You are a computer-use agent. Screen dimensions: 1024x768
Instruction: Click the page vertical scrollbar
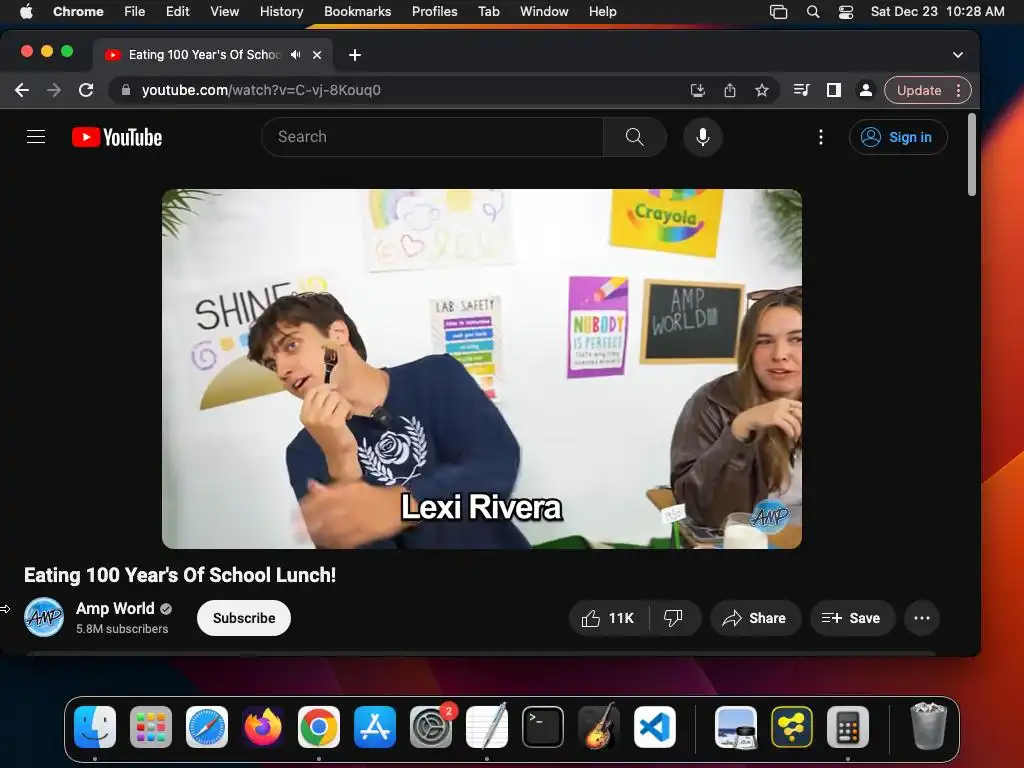(972, 155)
